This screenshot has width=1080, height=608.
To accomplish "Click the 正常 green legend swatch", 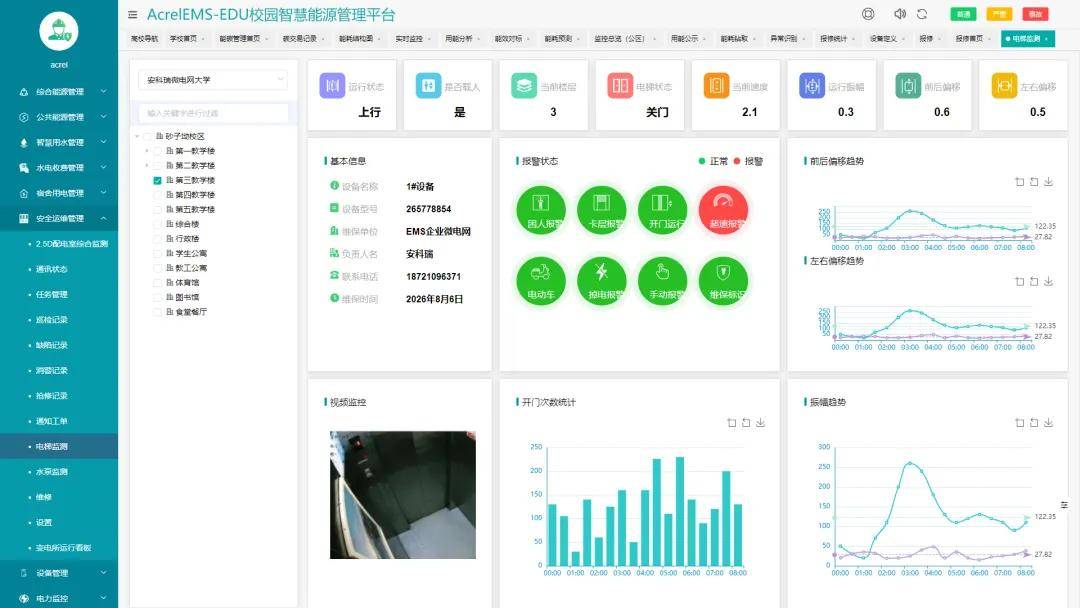I will 702,161.
